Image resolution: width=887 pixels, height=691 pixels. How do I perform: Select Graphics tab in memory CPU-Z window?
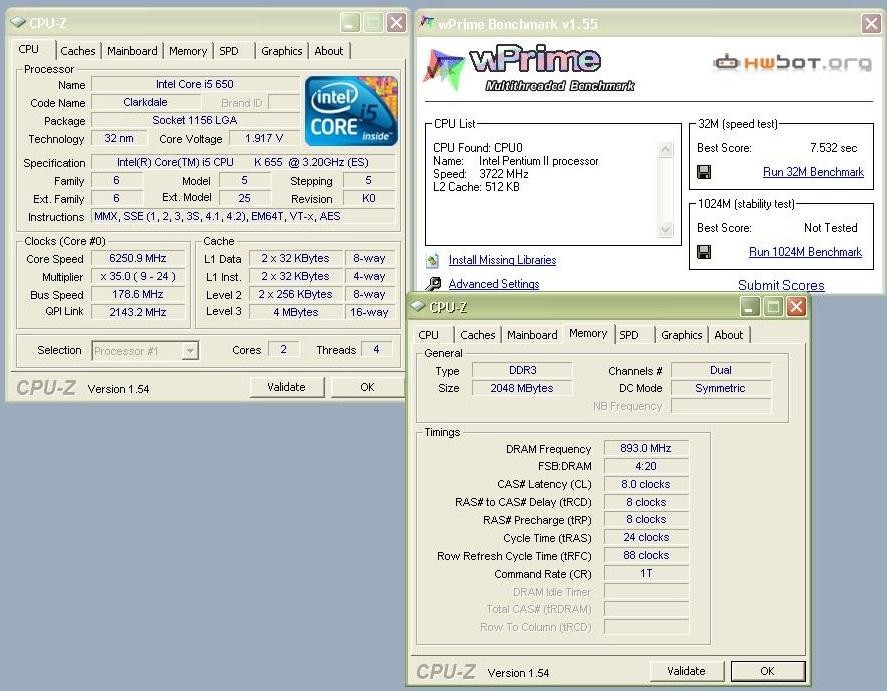[x=681, y=335]
